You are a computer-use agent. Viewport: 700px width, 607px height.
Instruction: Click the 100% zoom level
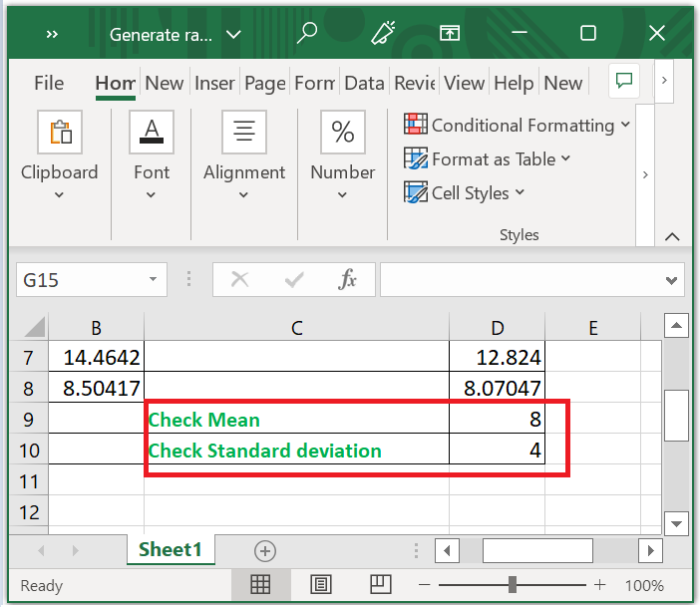pos(644,585)
